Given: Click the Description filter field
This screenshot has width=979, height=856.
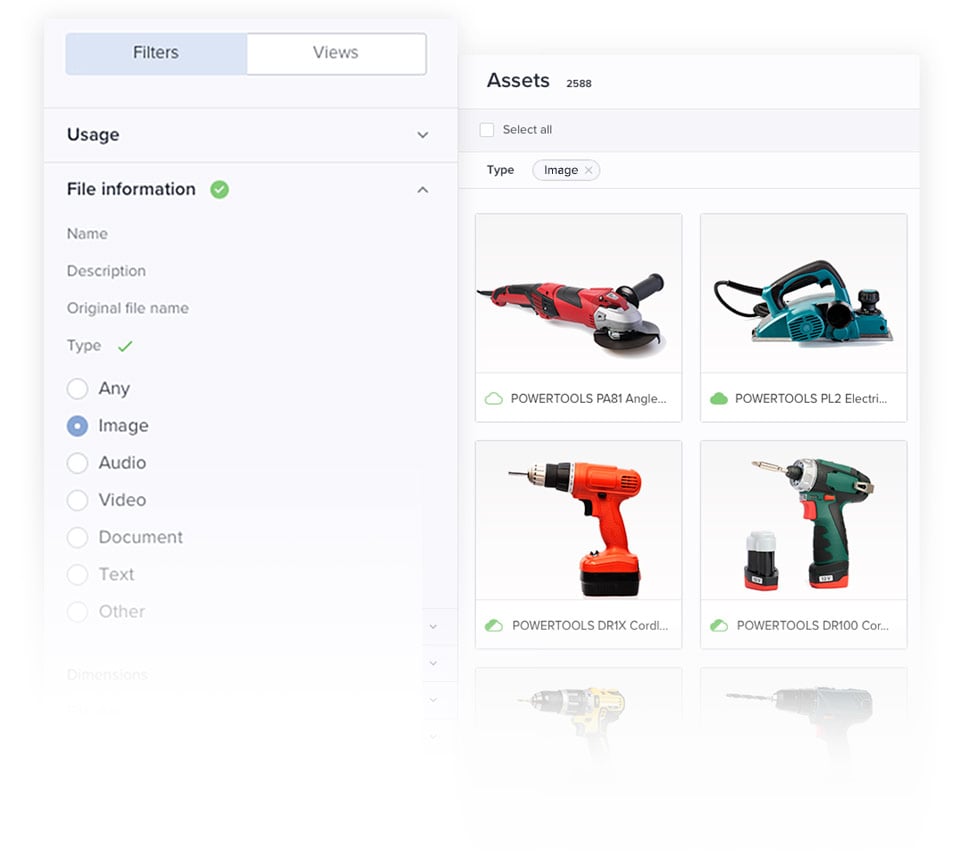Looking at the screenshot, I should tap(106, 271).
